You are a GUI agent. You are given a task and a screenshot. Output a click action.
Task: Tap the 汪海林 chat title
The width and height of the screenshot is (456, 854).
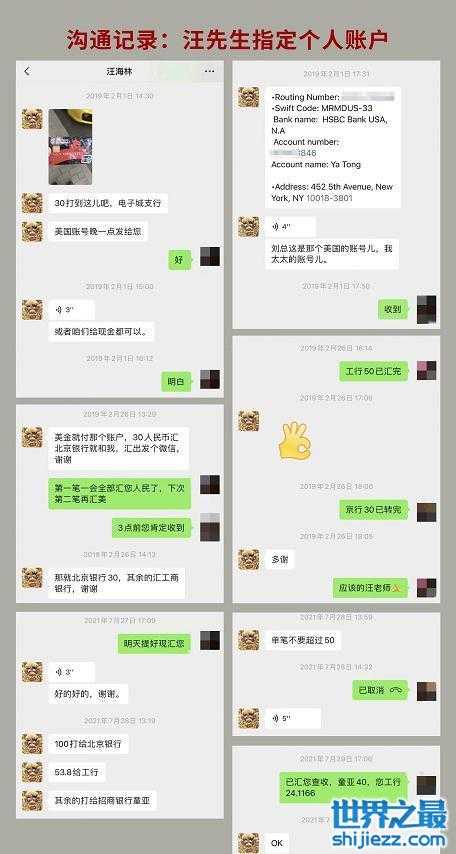pos(119,71)
